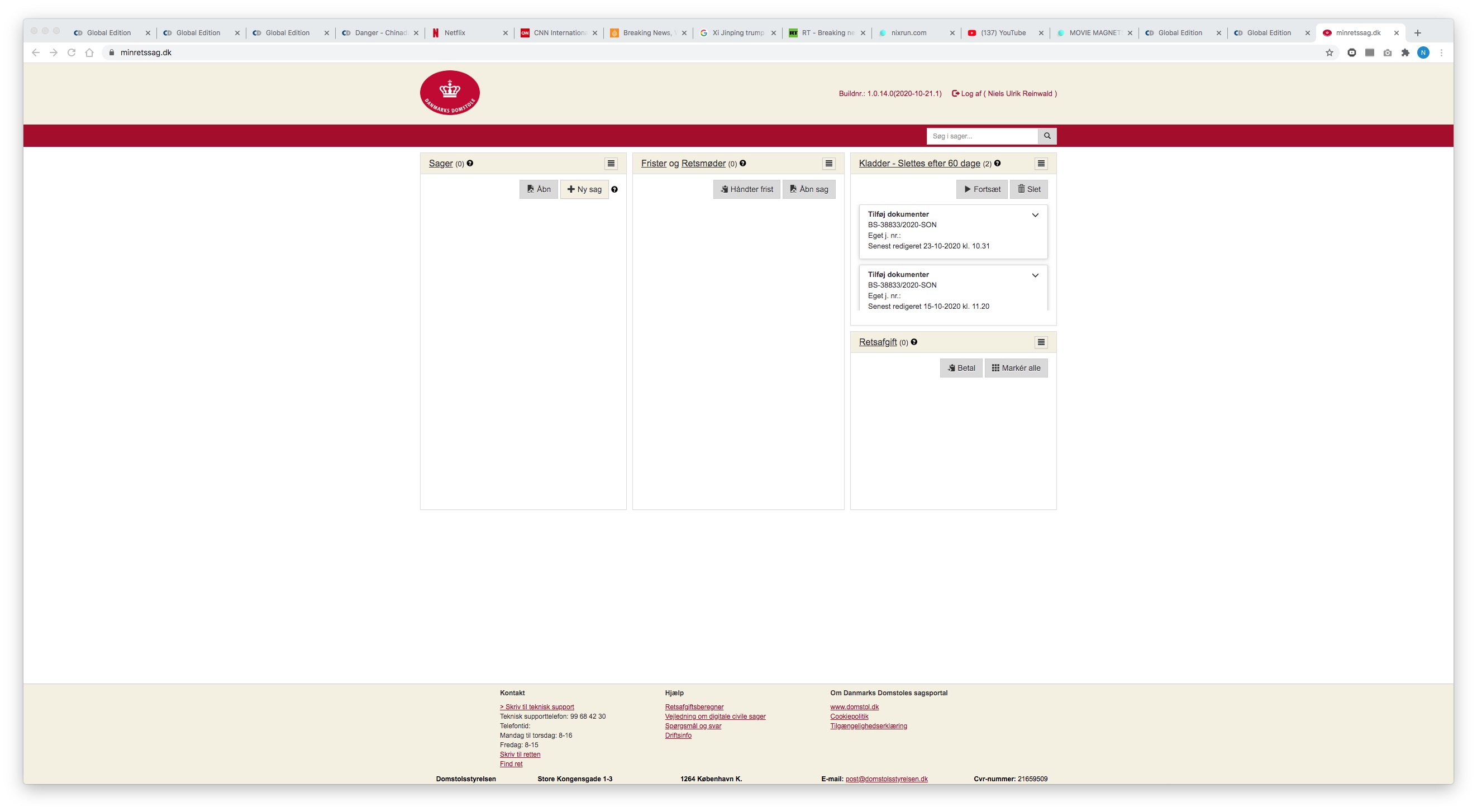
Task: Show help for the Sager heading
Action: pos(470,163)
